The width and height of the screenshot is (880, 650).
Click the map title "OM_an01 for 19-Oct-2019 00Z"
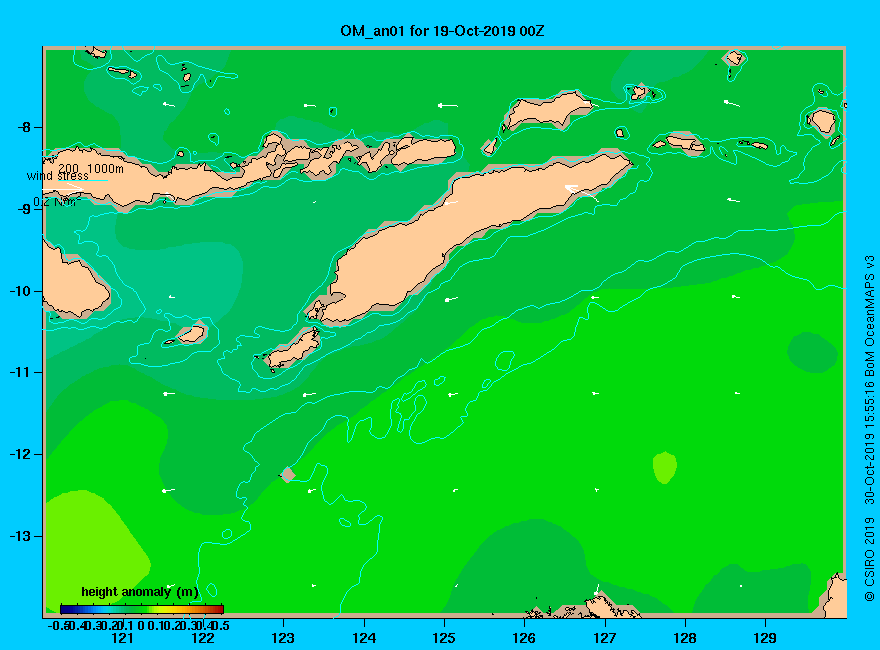(x=442, y=31)
